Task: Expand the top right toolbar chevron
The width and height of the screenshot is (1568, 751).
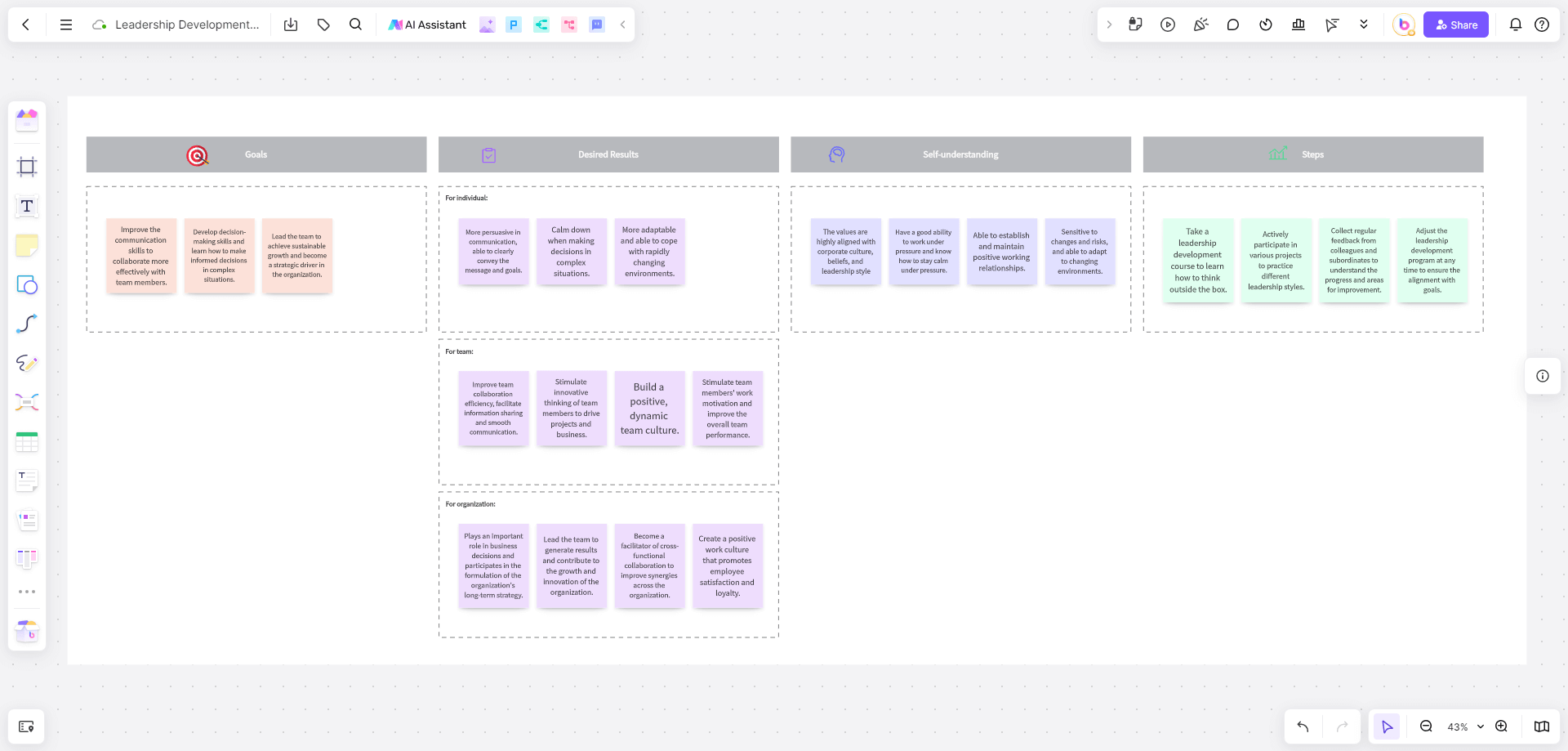Action: coord(1109,25)
